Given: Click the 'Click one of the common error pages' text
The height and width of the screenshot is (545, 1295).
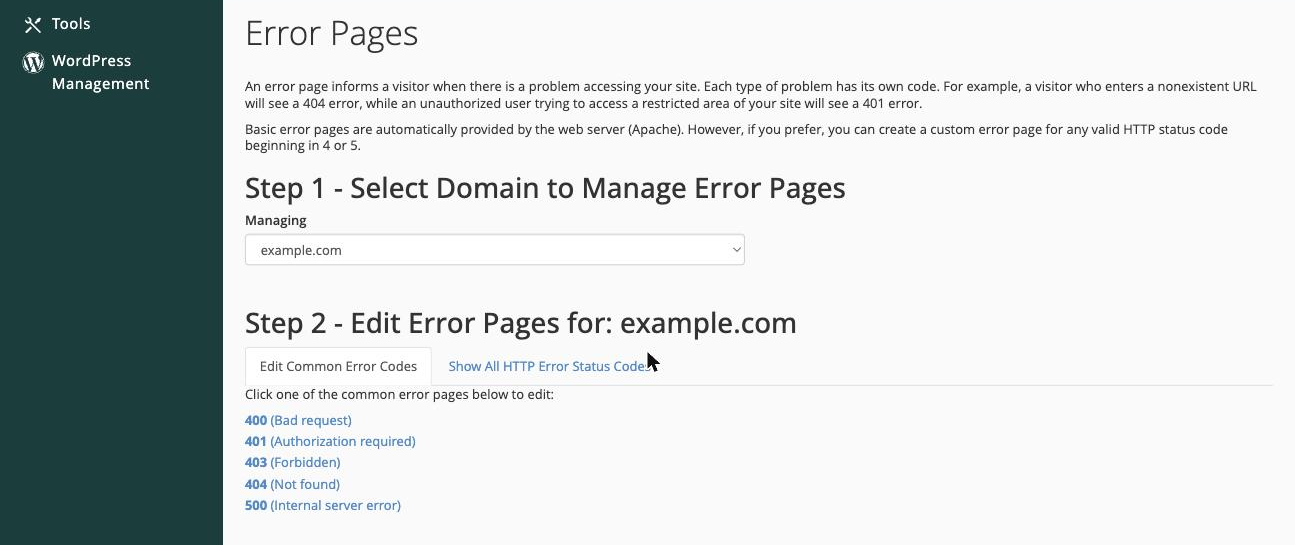Looking at the screenshot, I should pos(399,394).
